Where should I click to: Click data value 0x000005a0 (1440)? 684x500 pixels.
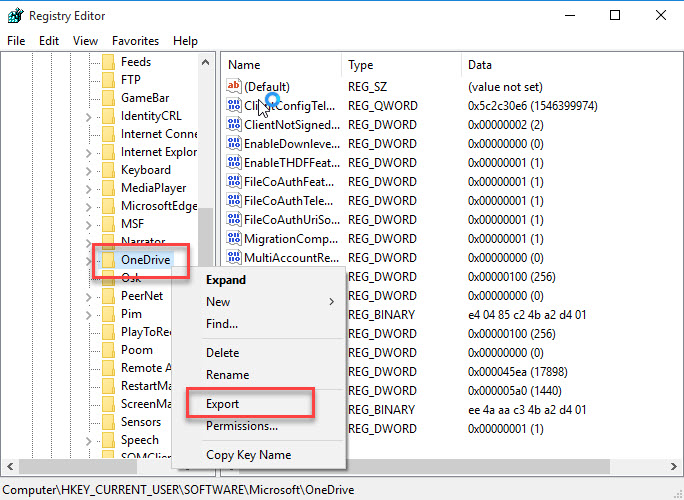tap(515, 390)
